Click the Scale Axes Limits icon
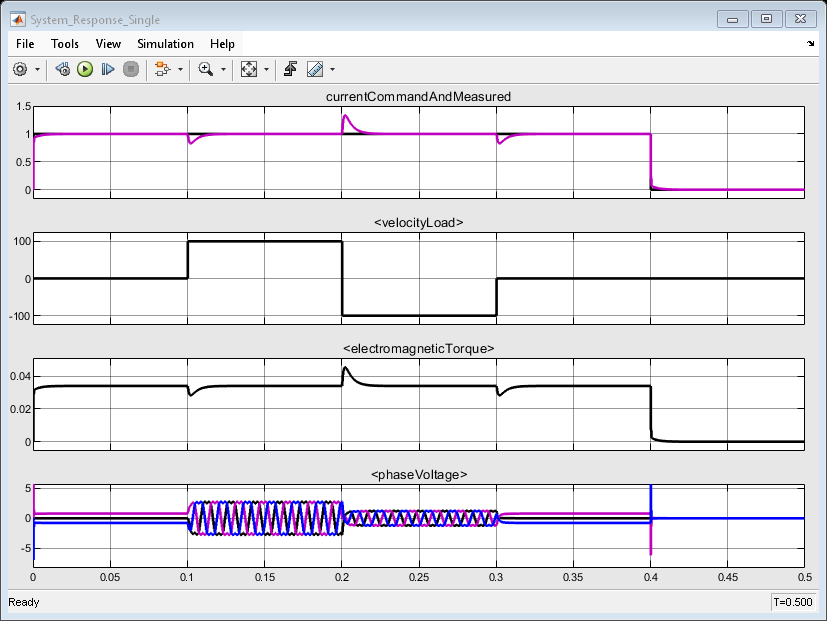This screenshot has width=827, height=621. [x=248, y=69]
